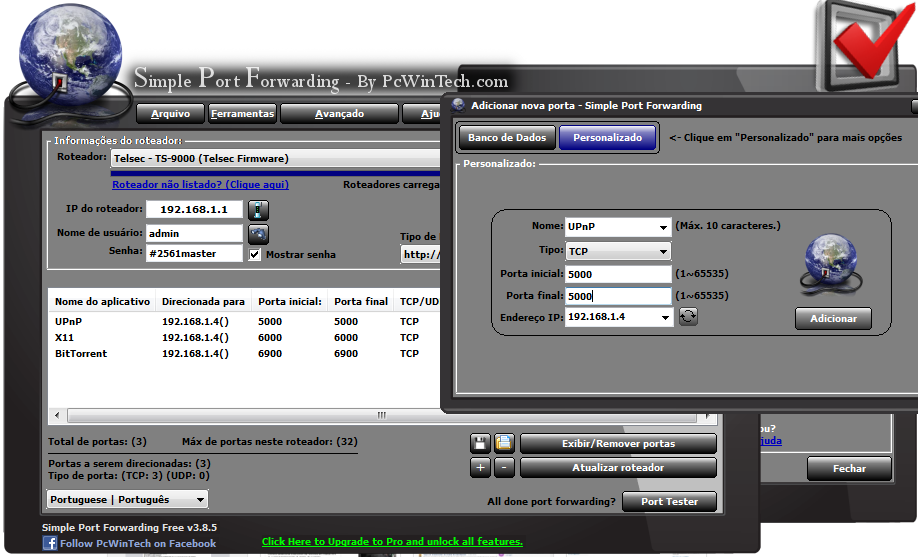This screenshot has width=920, height=557.
Task: Click the port list scroll left arrow
Action: pos(57,416)
